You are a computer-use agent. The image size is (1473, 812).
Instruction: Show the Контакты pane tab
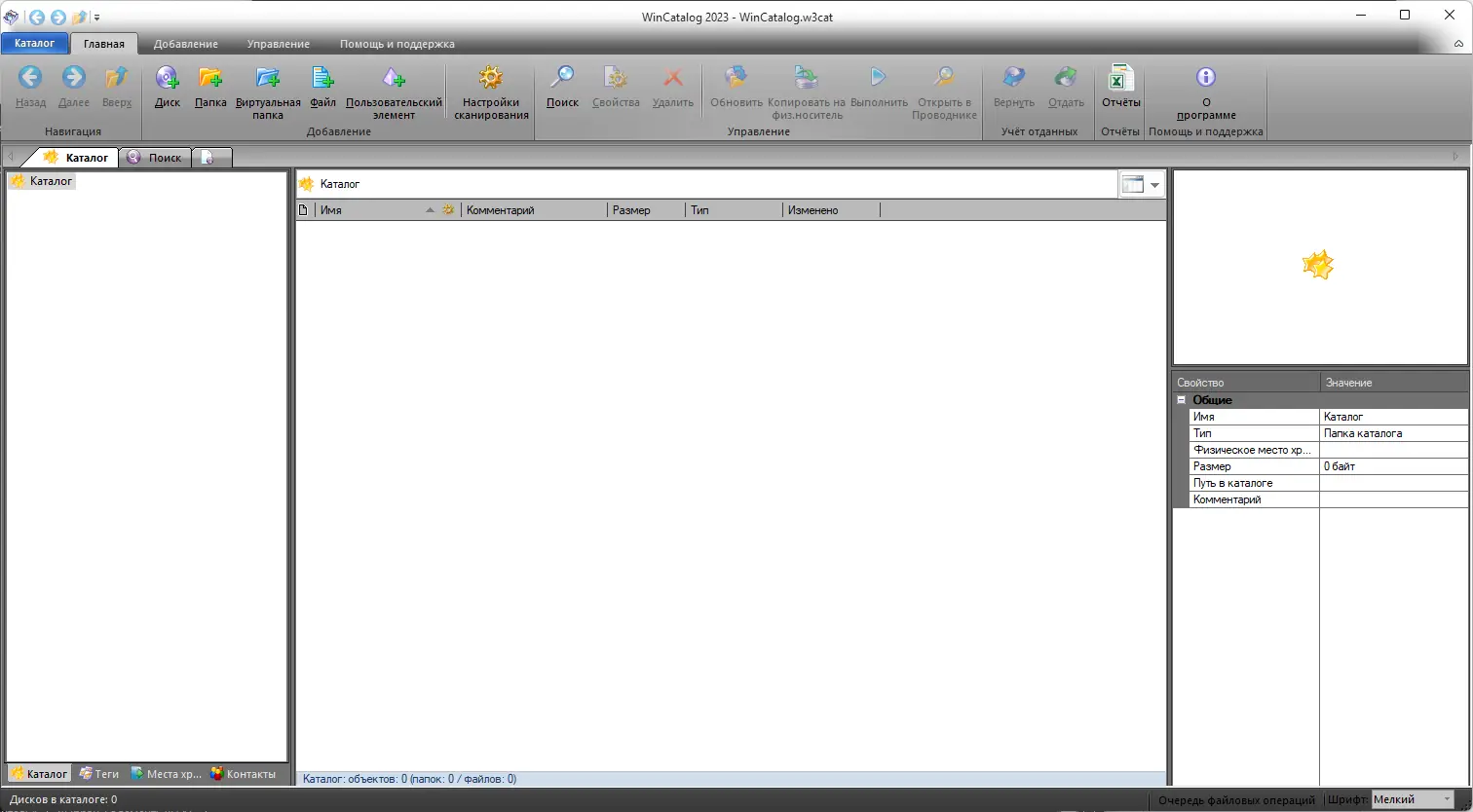click(x=245, y=774)
